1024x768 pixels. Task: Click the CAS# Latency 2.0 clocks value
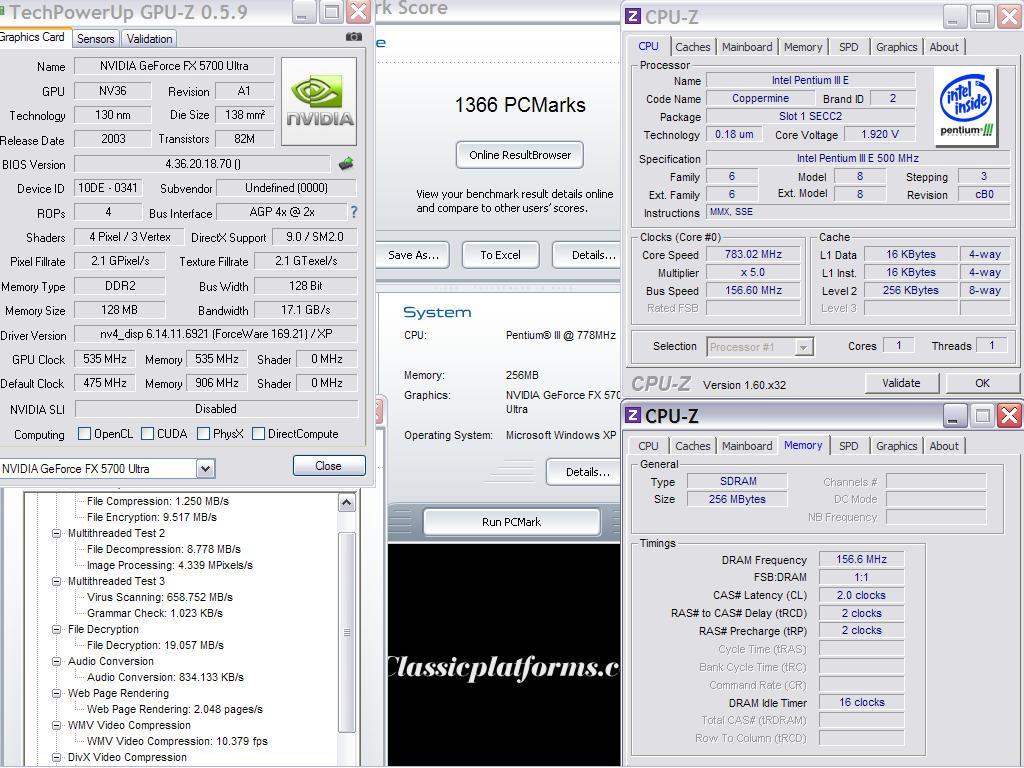pos(861,596)
